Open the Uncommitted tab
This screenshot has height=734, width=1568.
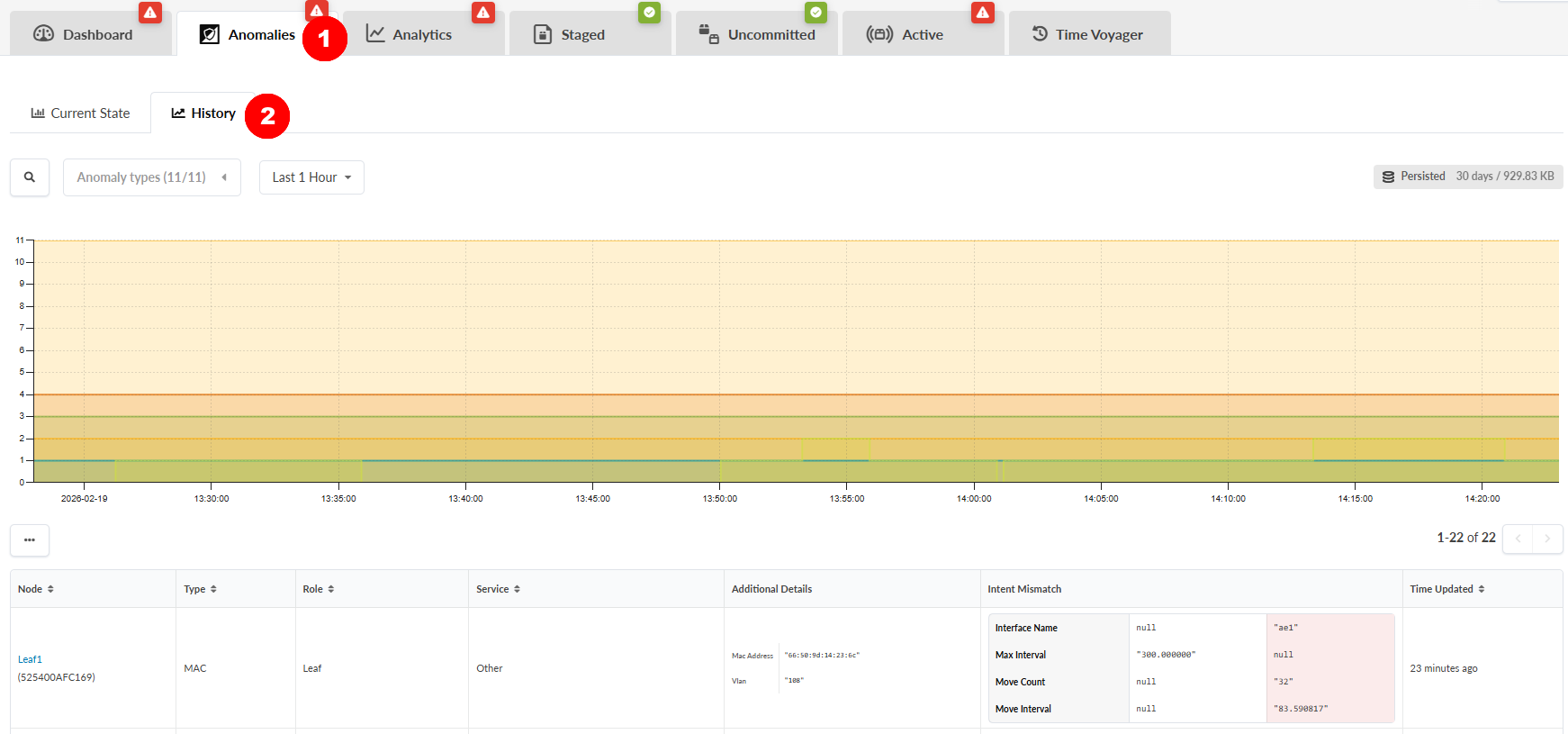tap(756, 34)
